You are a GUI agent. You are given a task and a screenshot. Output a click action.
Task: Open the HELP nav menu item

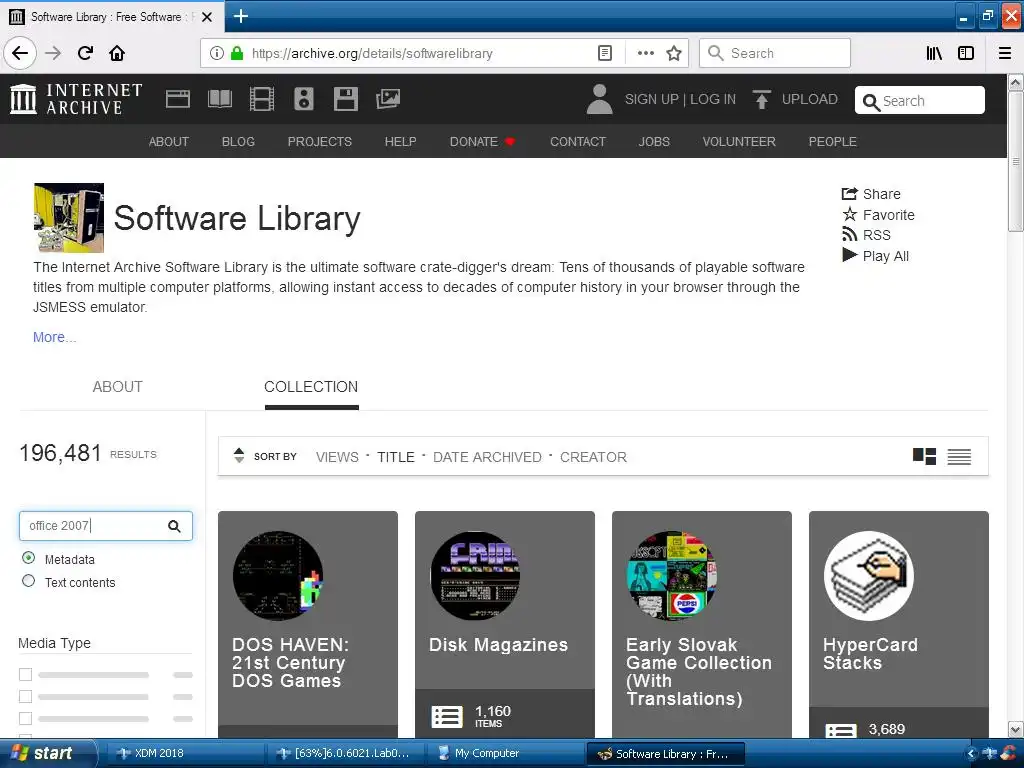click(400, 142)
